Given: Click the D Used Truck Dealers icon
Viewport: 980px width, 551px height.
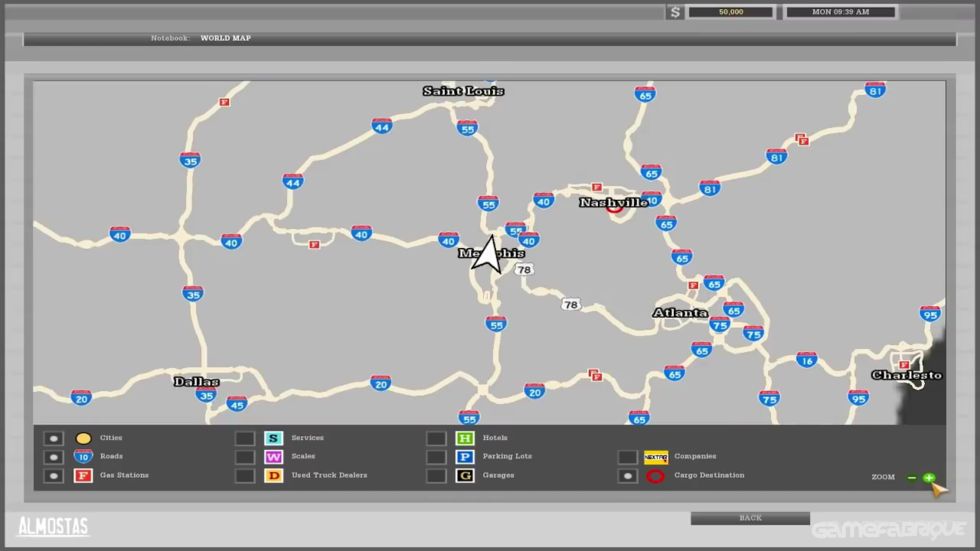Looking at the screenshot, I should [x=274, y=476].
